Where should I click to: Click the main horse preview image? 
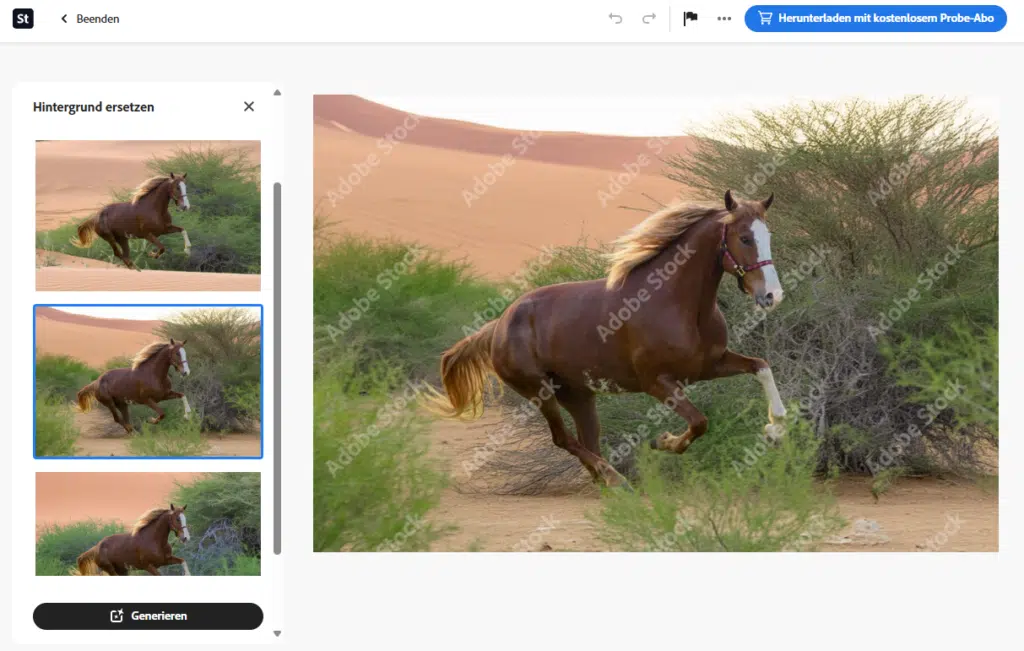tap(656, 323)
